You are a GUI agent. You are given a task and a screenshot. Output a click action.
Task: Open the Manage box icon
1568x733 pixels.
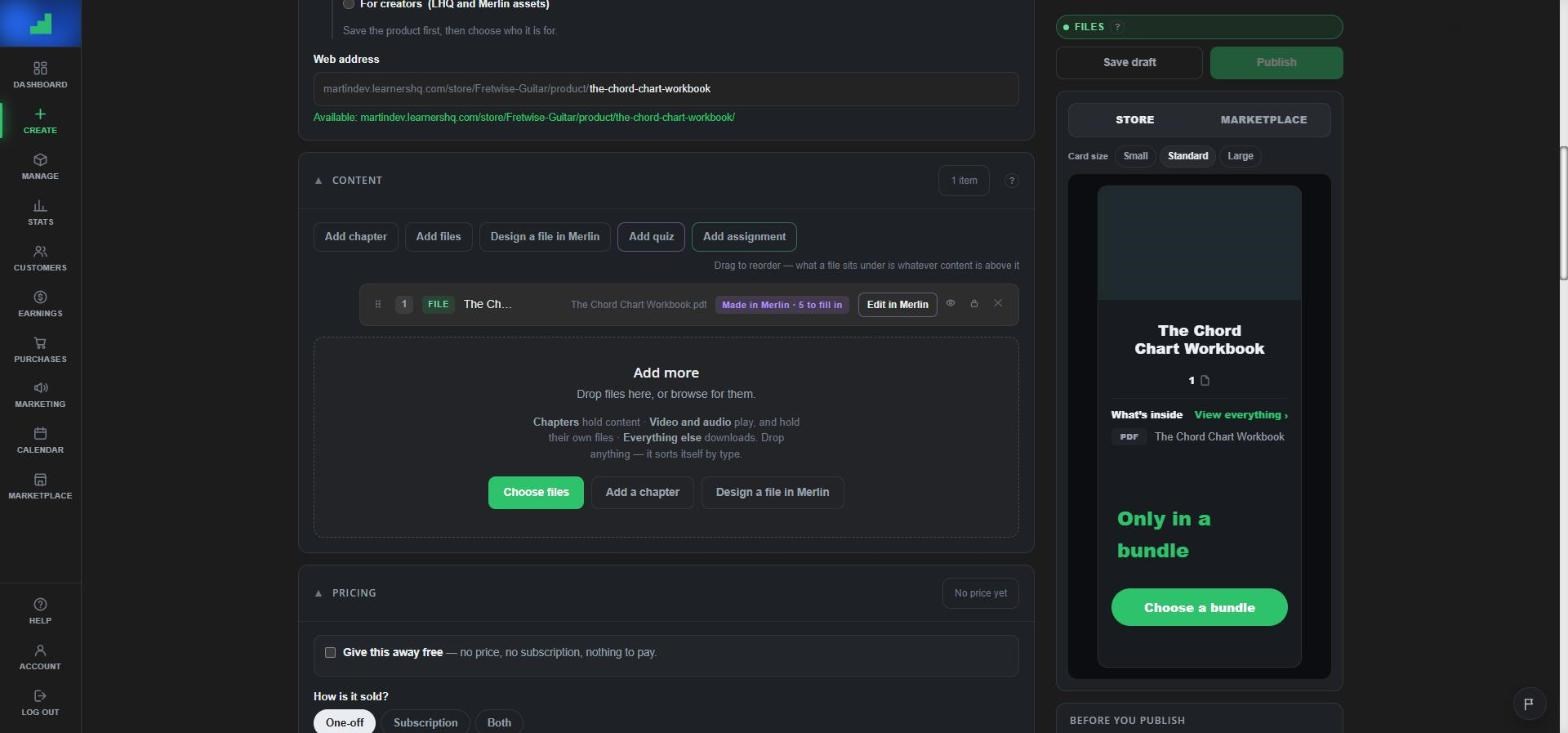tap(40, 160)
